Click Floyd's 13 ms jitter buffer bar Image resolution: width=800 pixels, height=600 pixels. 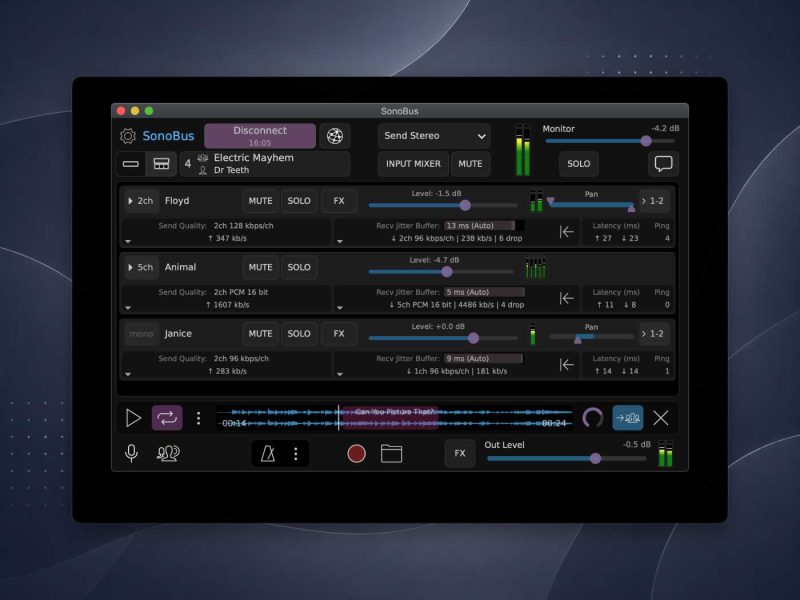pos(484,226)
